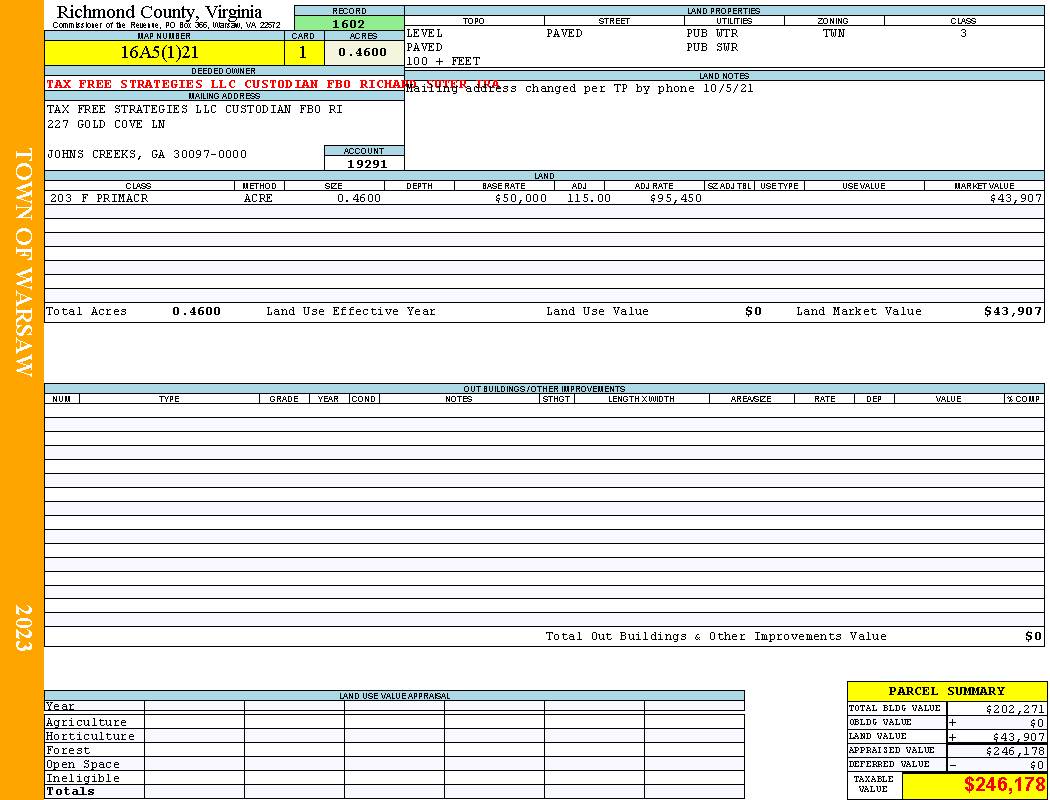Click the Land Use Effective Year label

(x=351, y=311)
